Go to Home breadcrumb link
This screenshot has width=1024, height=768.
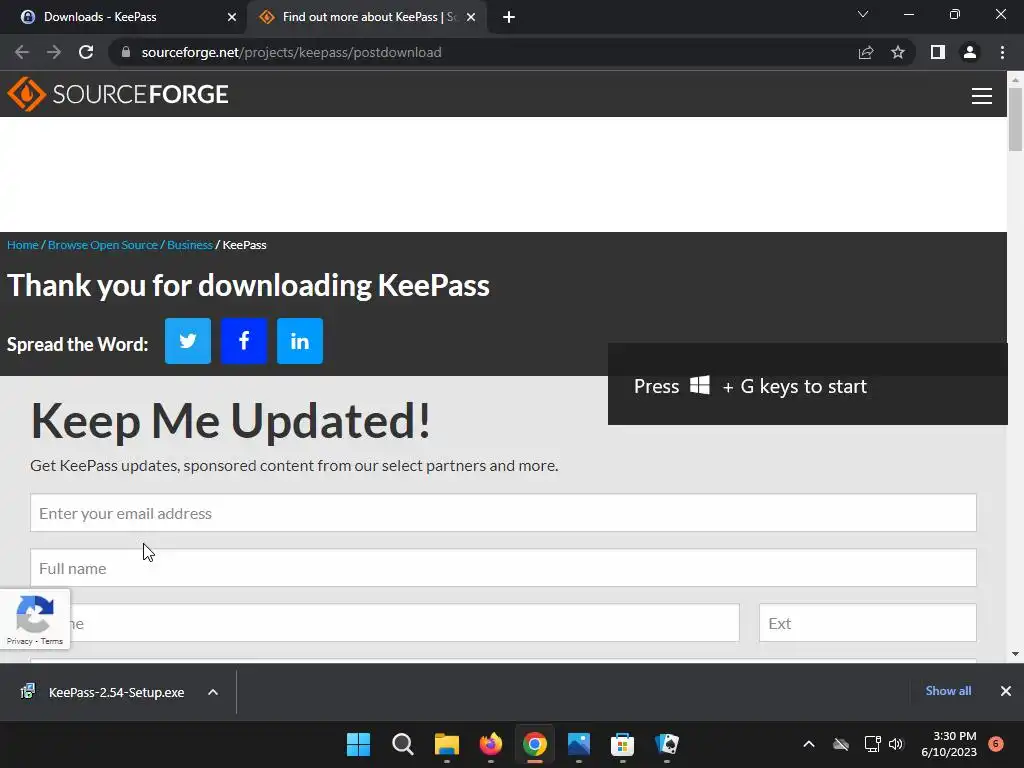[x=23, y=245]
